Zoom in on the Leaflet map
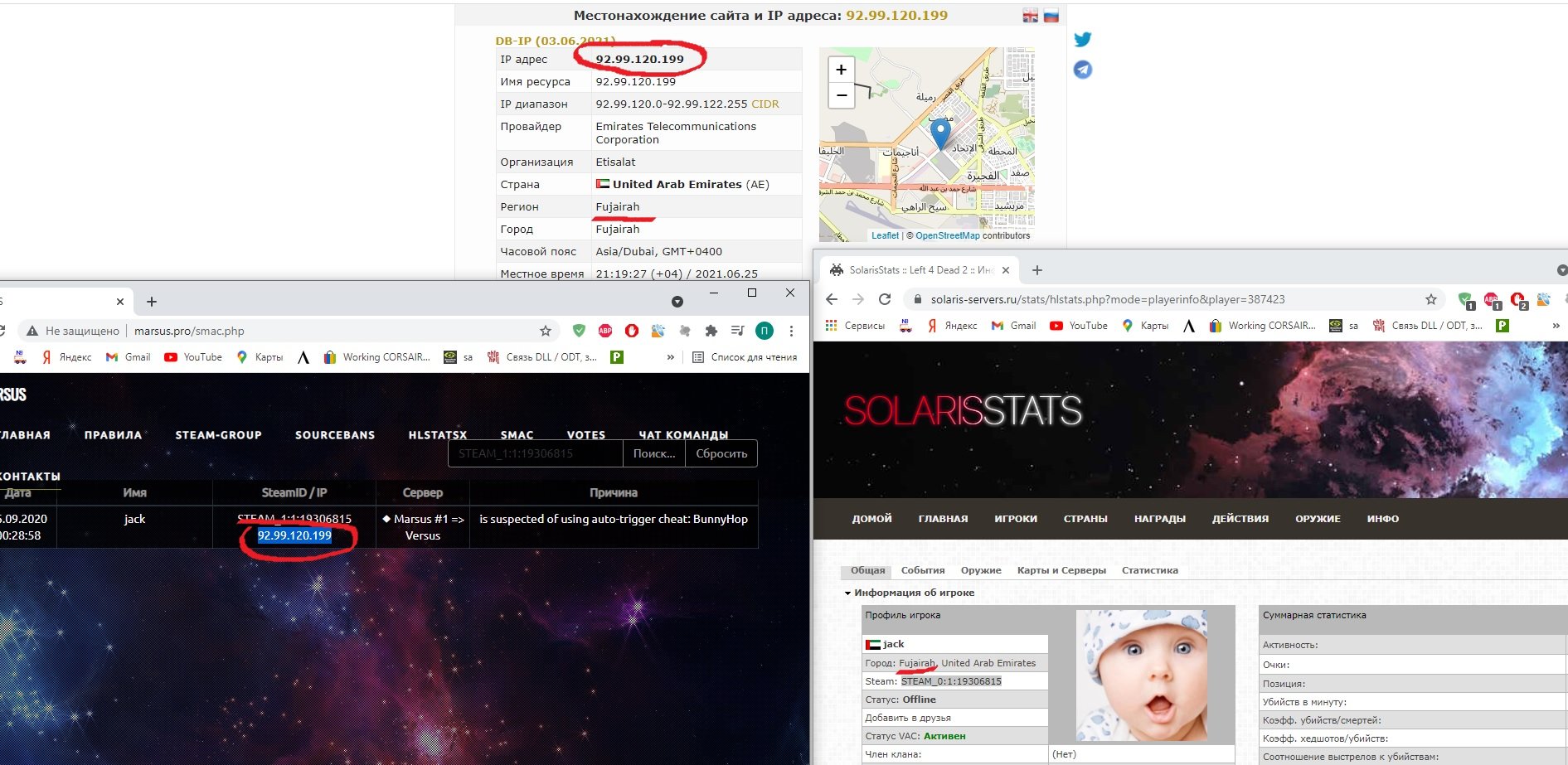Image resolution: width=1568 pixels, height=765 pixels. [841, 70]
